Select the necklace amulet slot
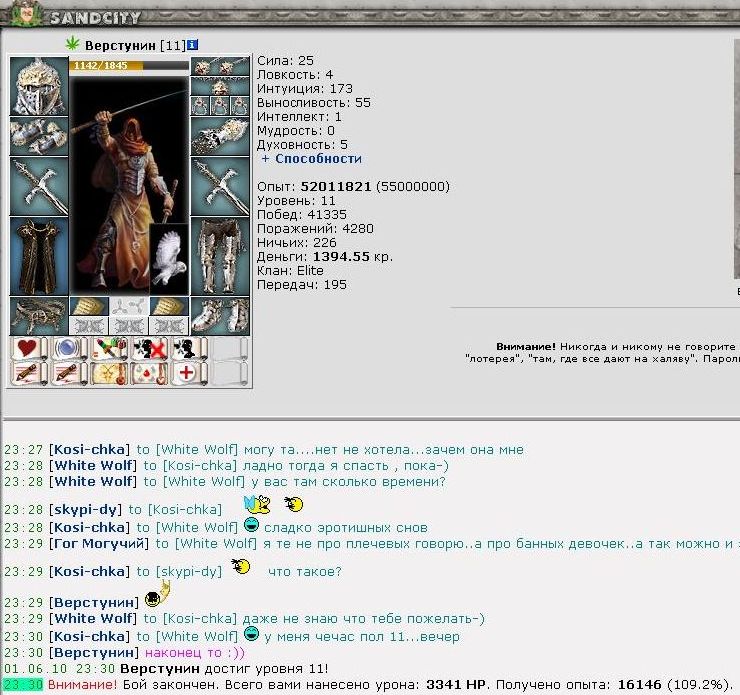This screenshot has height=695, width=740. tap(220, 86)
